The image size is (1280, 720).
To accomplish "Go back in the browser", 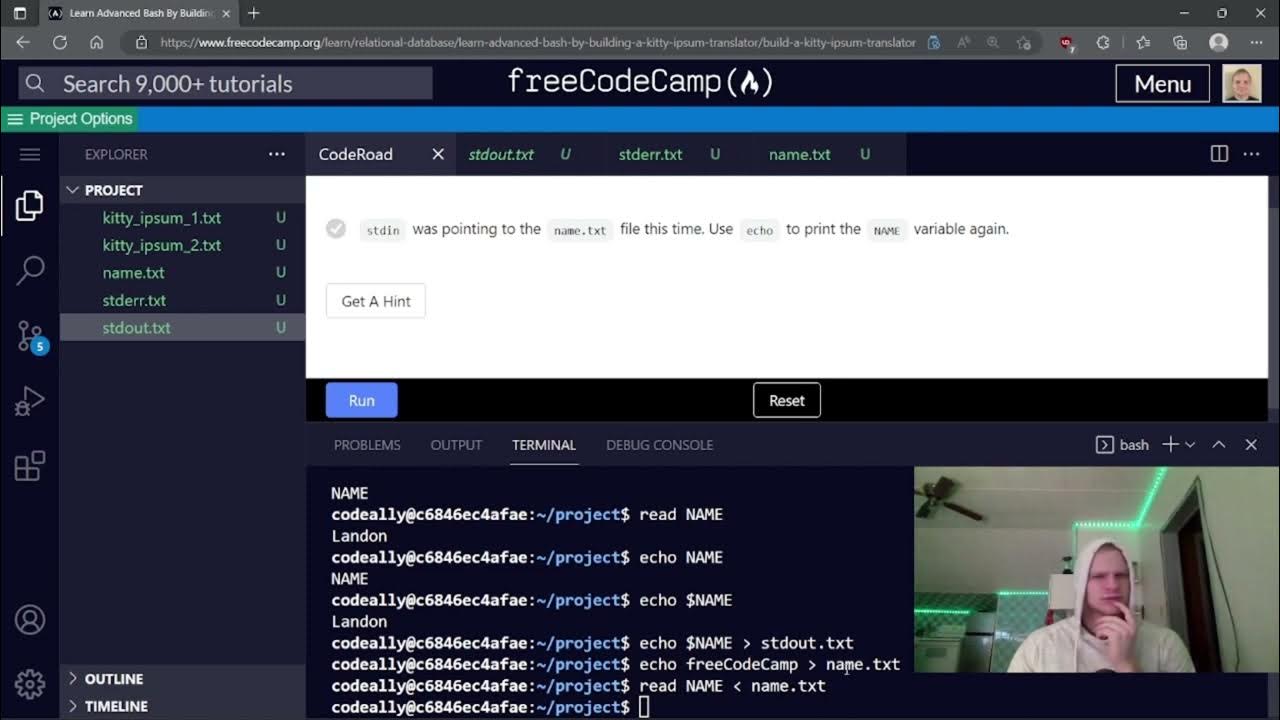I will (23, 42).
